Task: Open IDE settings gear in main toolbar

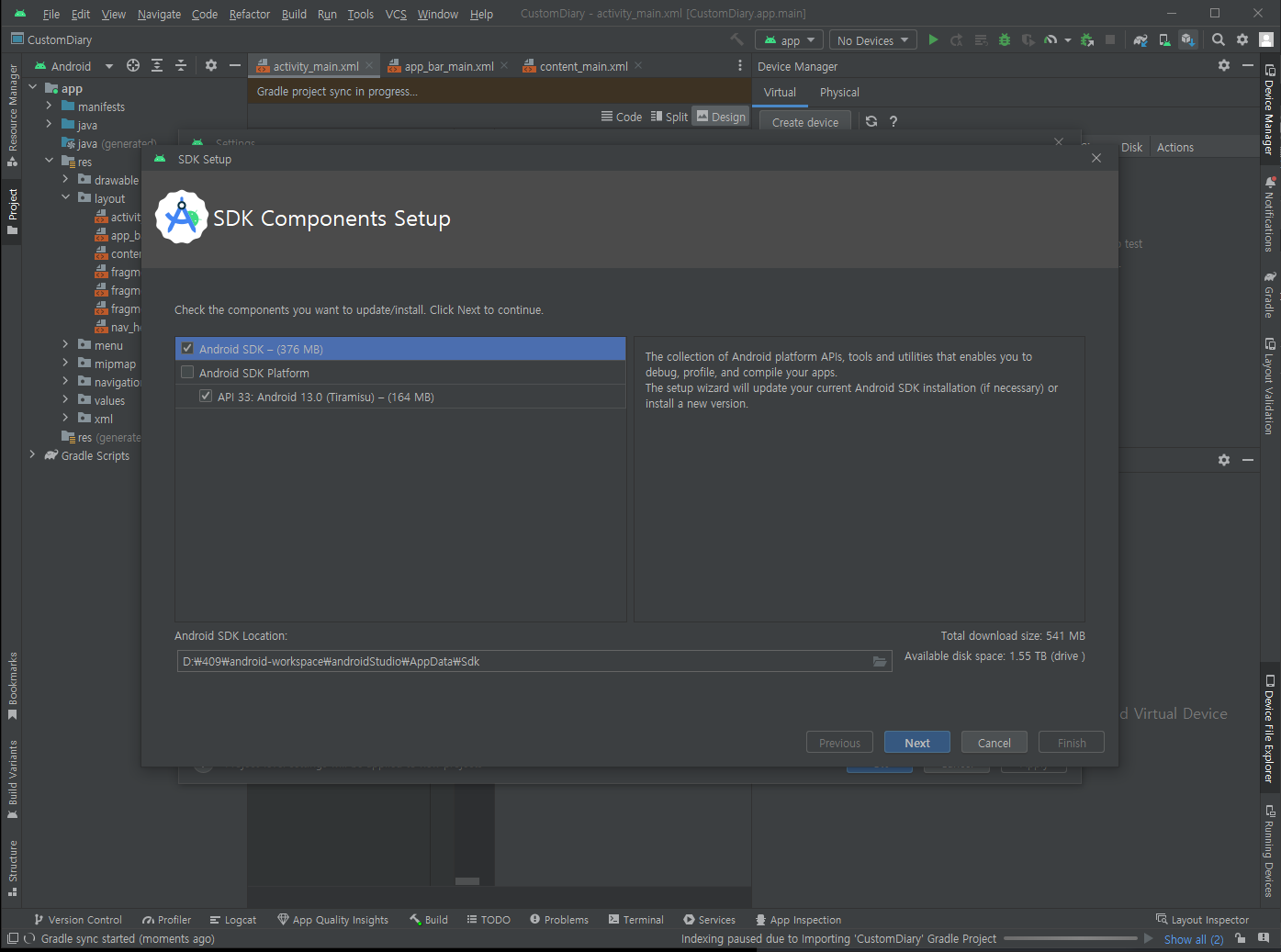Action: 1242,40
